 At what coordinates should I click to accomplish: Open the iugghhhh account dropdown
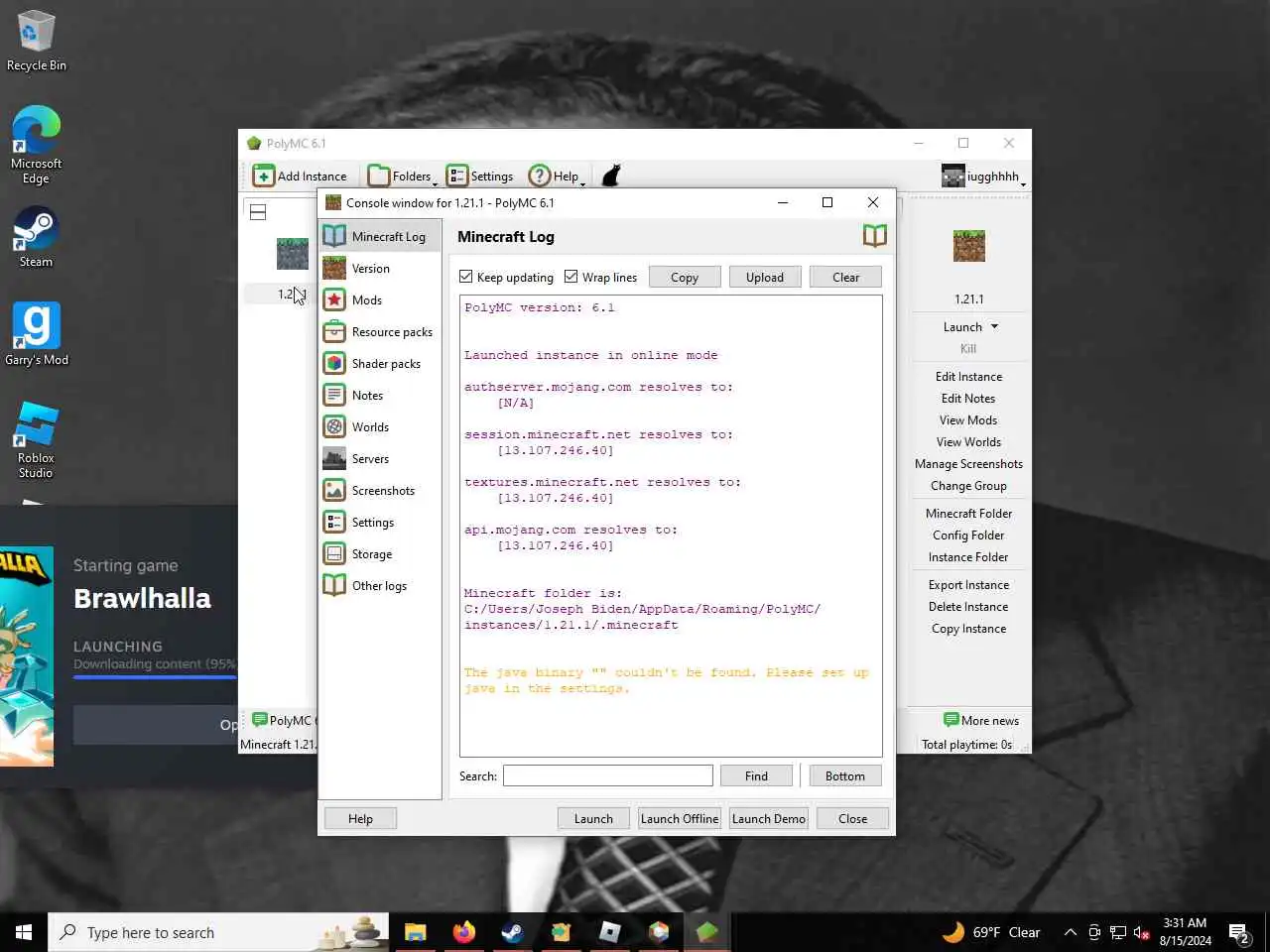pyautogui.click(x=983, y=177)
